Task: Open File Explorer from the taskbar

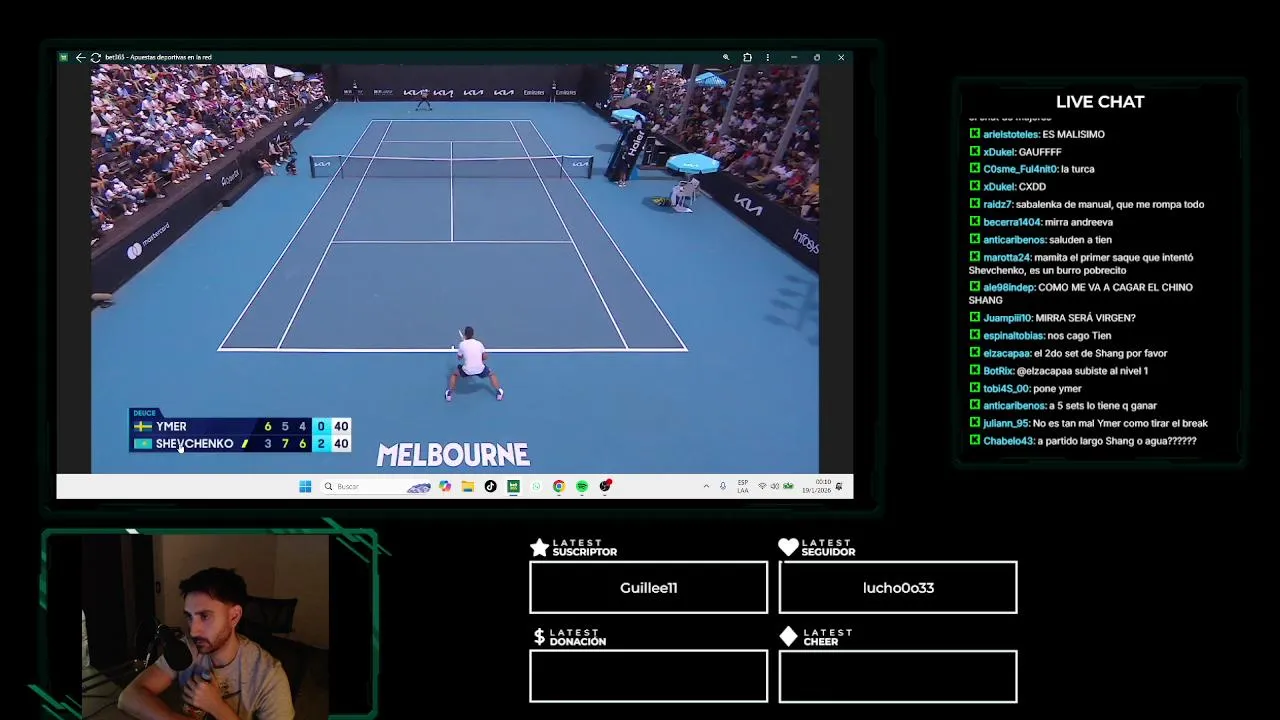Action: pyautogui.click(x=467, y=486)
